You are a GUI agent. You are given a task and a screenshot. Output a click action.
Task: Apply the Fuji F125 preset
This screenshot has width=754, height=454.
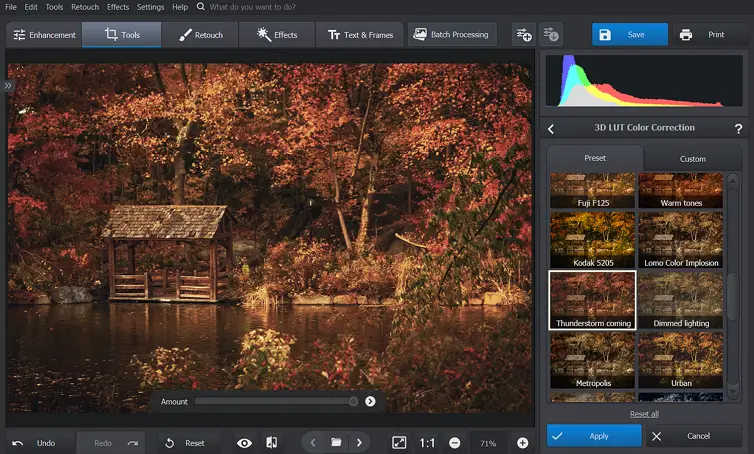click(x=592, y=190)
